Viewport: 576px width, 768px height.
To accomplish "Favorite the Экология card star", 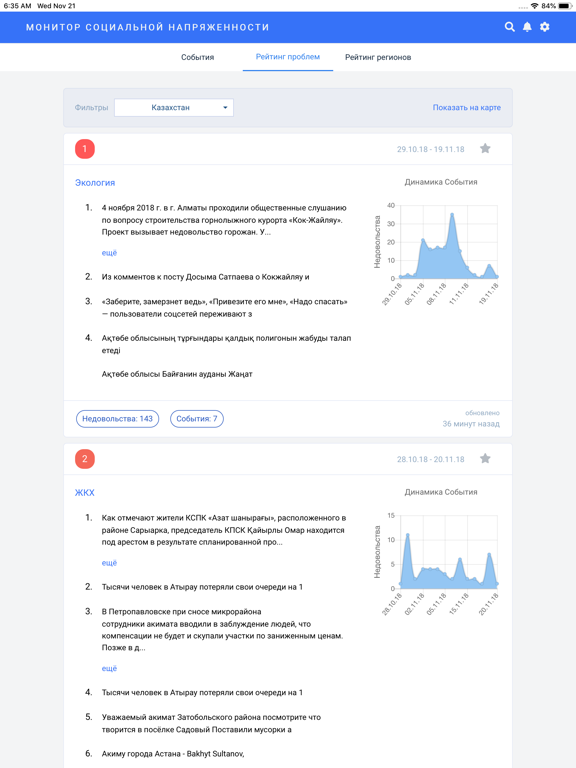I will [x=485, y=148].
